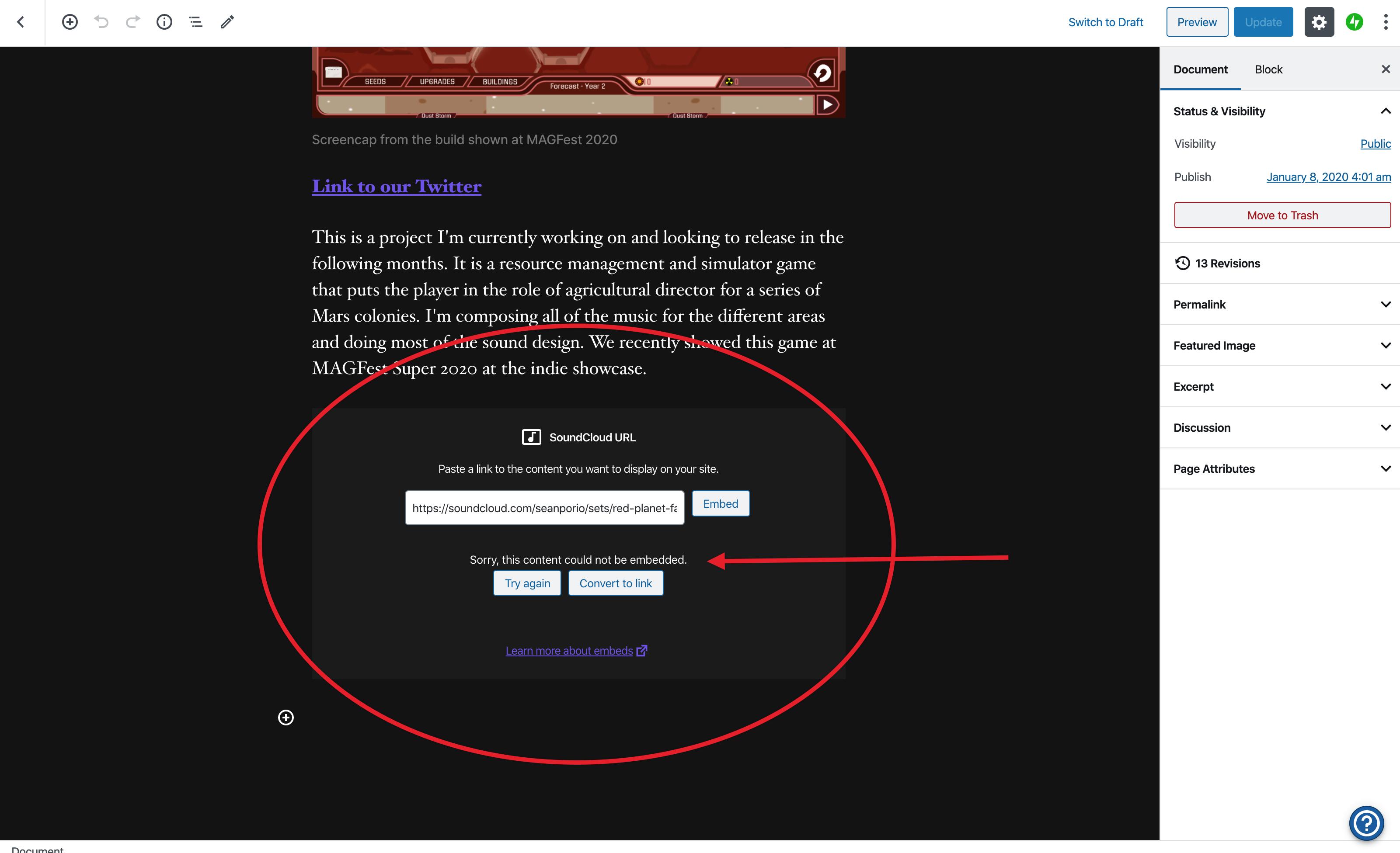Collapse the Status & Visibility section
Viewport: 1400px width, 853px height.
[1385, 111]
